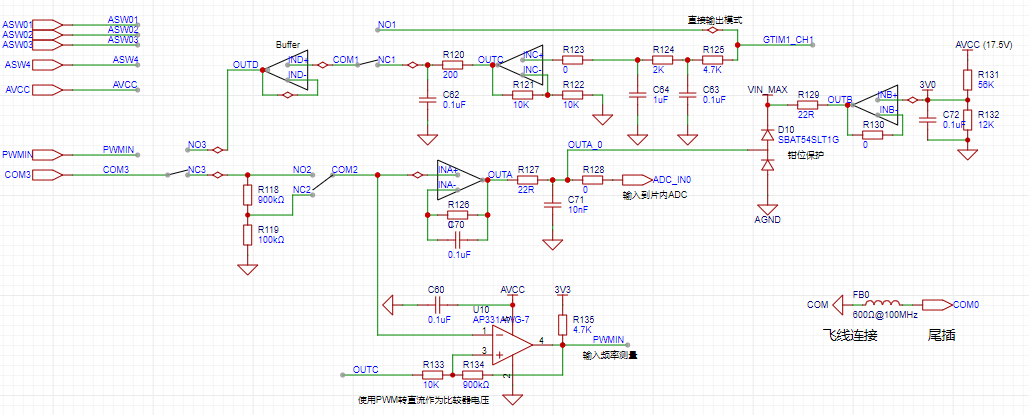Click the VIN_MAX net label

point(767,89)
